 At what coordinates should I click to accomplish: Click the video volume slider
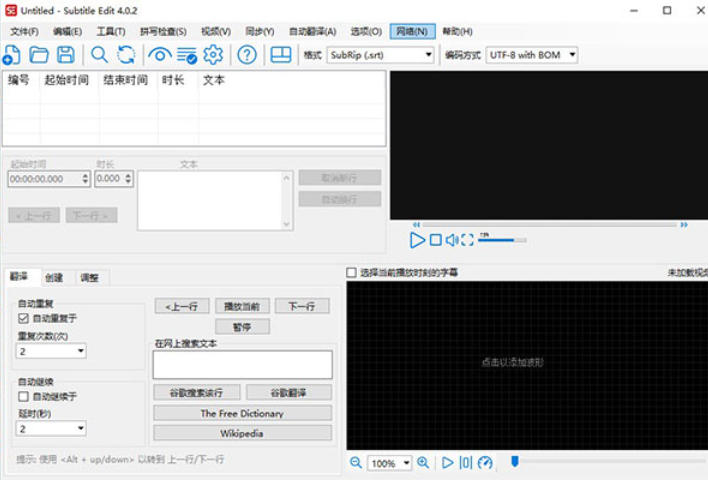click(x=502, y=240)
